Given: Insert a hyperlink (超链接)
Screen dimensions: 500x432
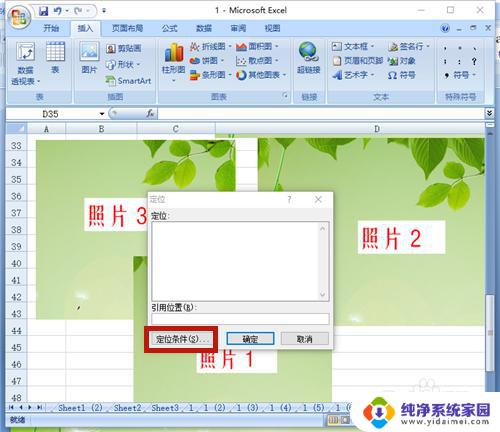Looking at the screenshot, I should (309, 57).
